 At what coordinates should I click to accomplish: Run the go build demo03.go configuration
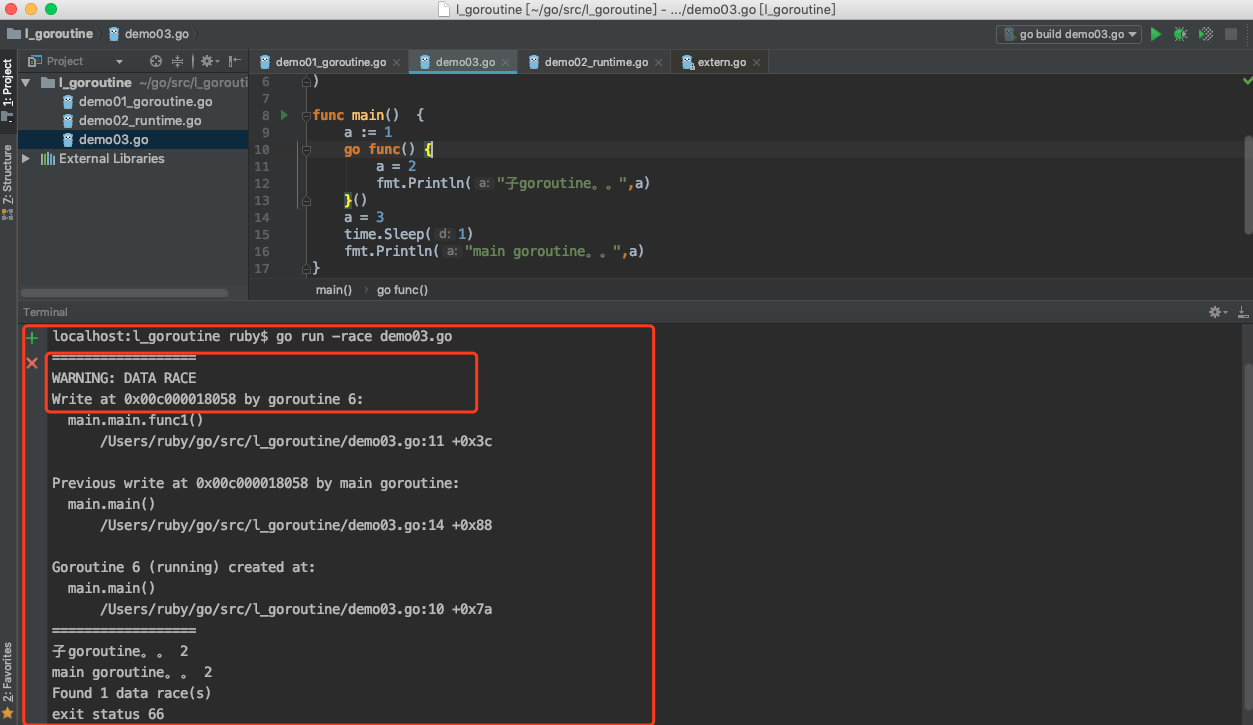point(1156,34)
